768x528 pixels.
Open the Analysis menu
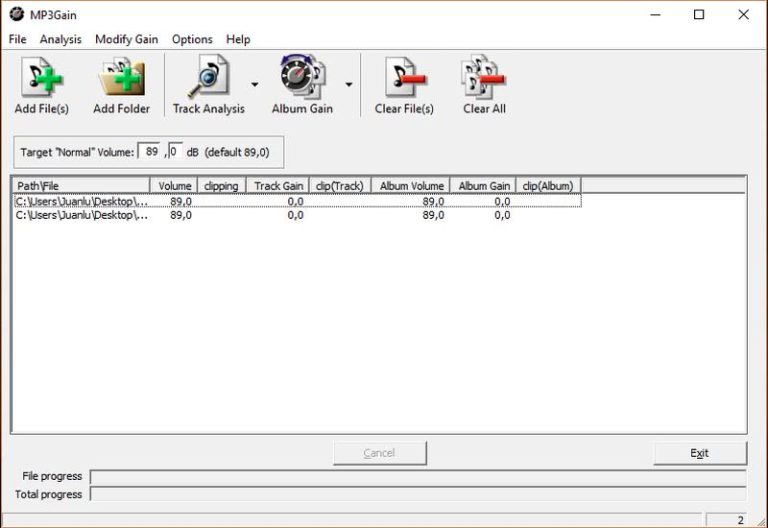[x=61, y=39]
